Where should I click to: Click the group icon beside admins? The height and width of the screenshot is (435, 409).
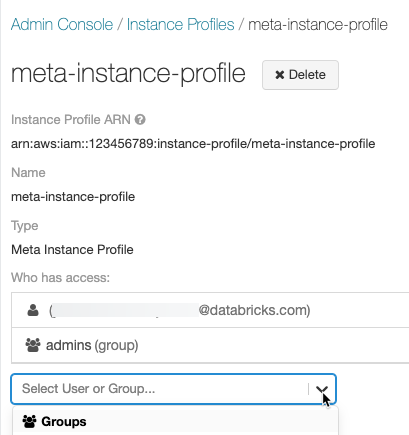coord(33,345)
